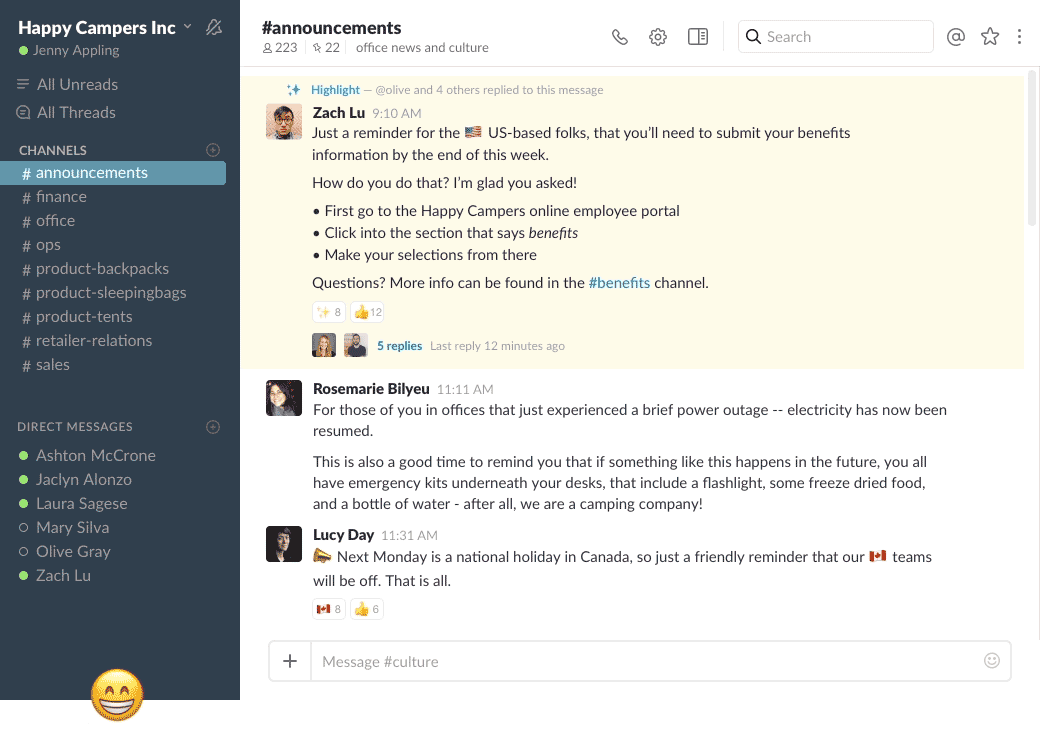
Task: Open mentions and reactions
Action: click(955, 36)
